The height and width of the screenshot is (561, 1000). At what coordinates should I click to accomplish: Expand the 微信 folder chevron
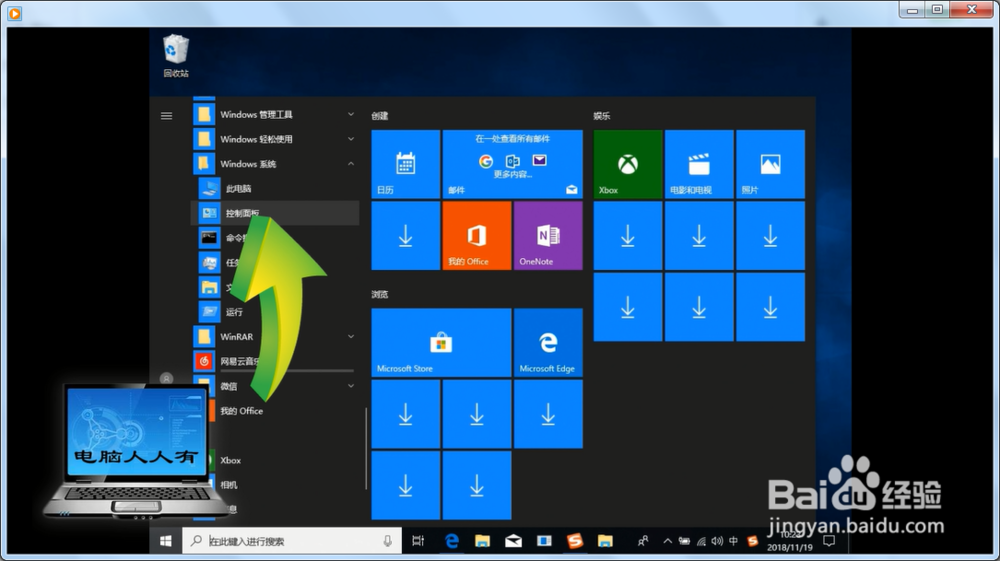[351, 386]
